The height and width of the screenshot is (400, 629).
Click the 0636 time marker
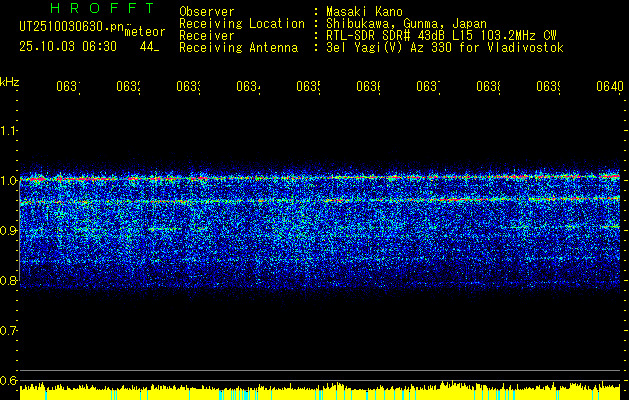368,87
